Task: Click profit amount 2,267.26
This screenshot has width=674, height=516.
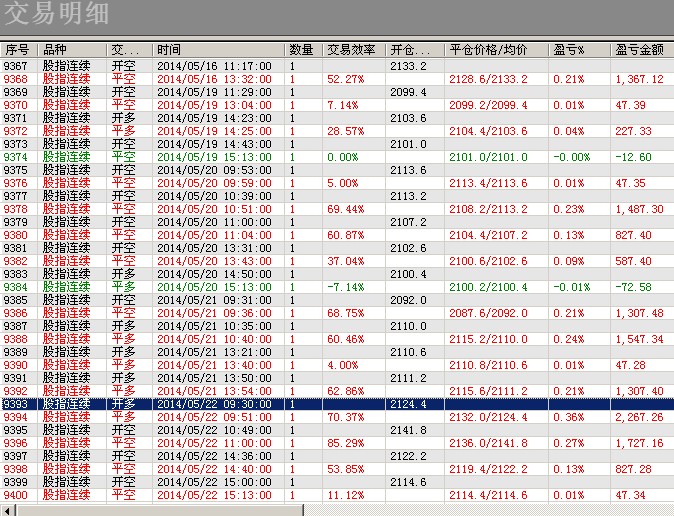Action: [x=639, y=417]
